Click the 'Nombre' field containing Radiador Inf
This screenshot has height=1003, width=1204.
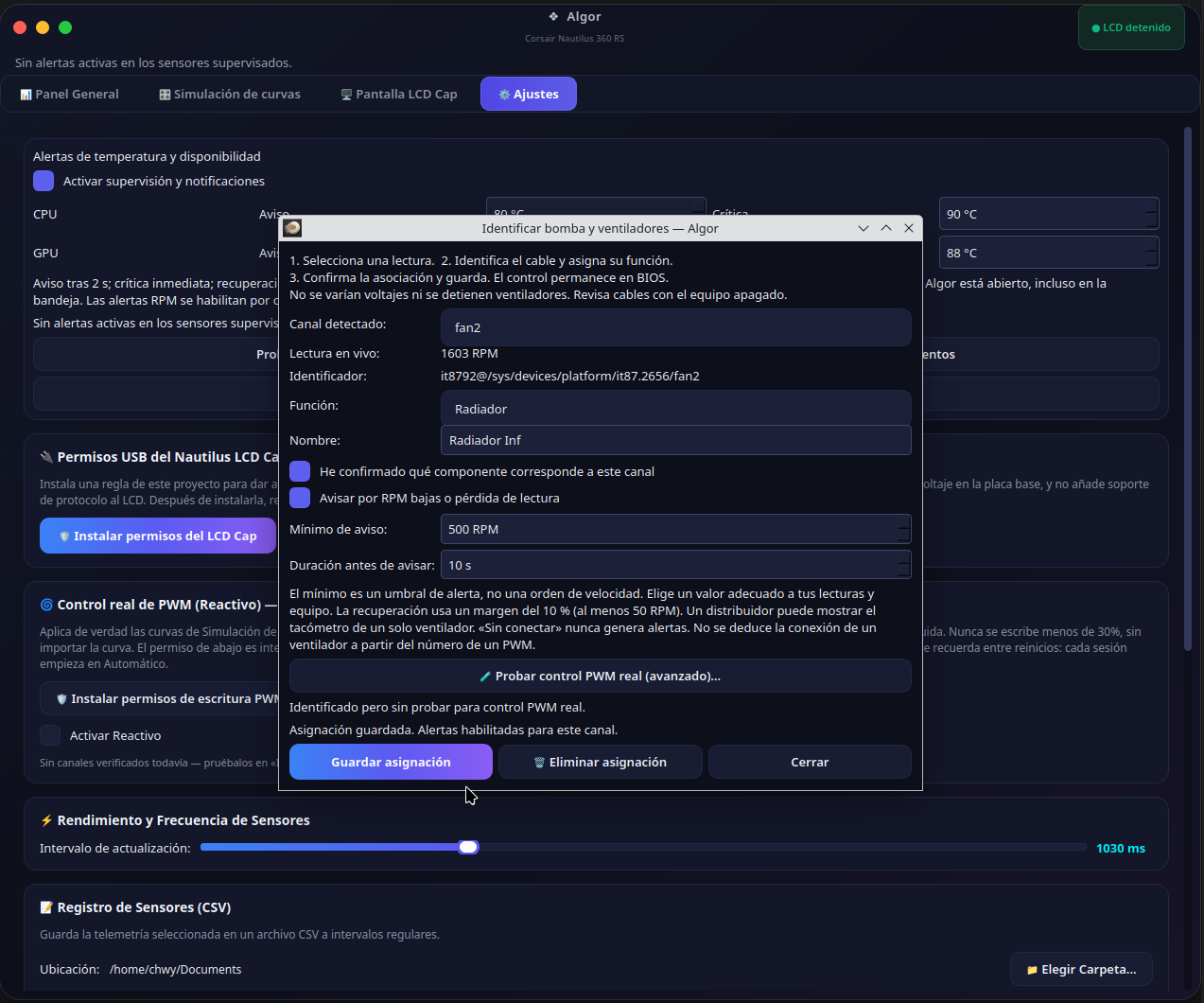[676, 440]
